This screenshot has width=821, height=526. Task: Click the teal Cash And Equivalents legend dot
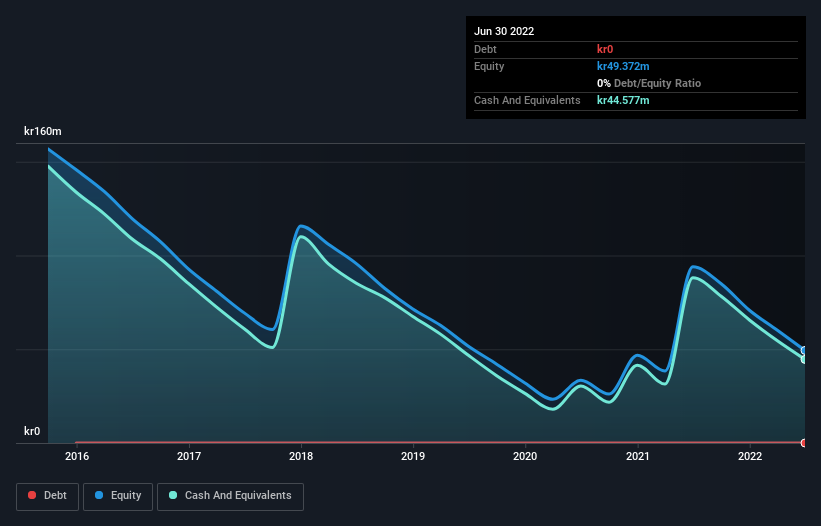173,495
